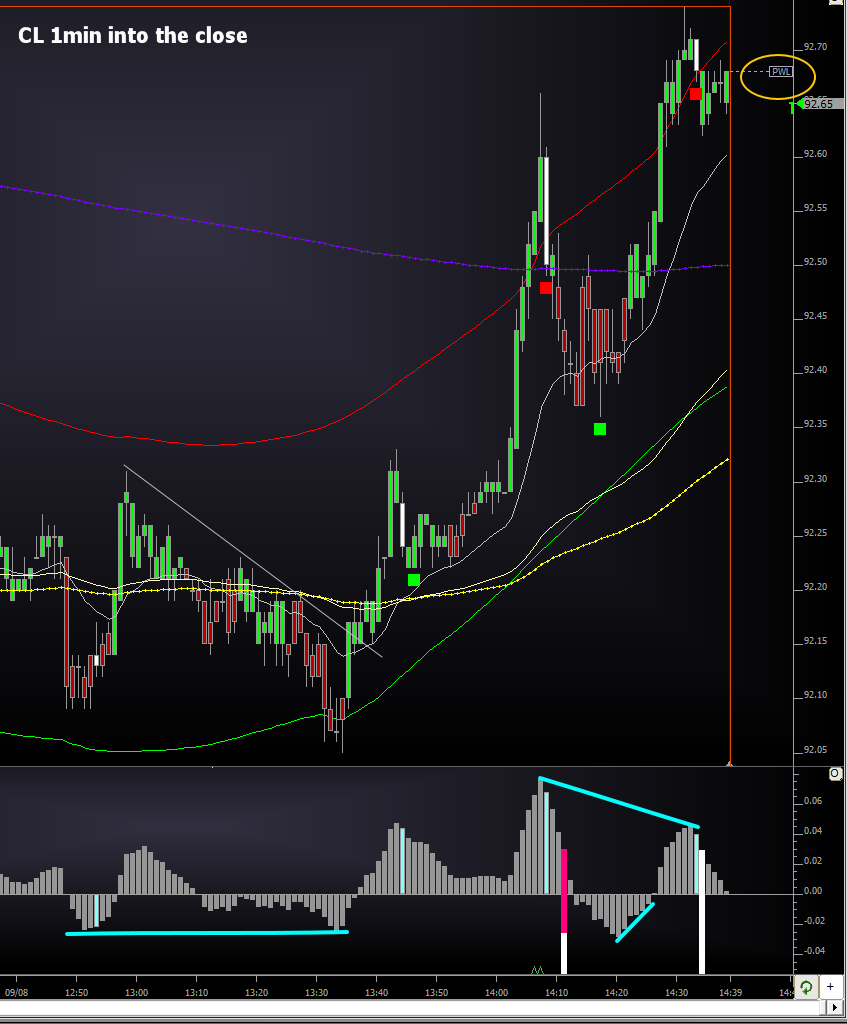The image size is (847, 1024).
Task: Click the 92.40 price axis label
Action: pyautogui.click(x=816, y=370)
